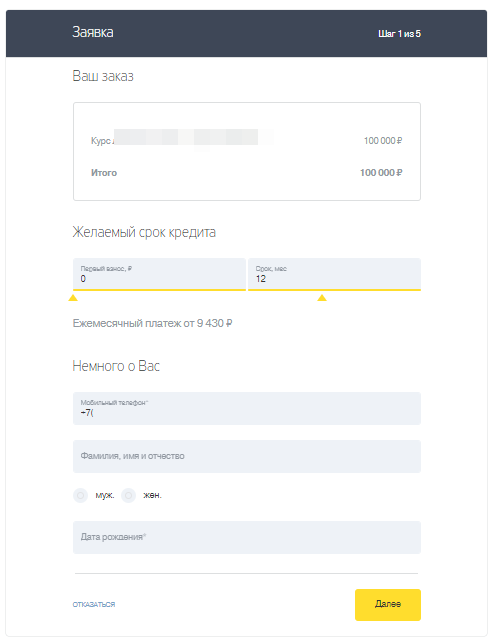Image resolution: width=493 pixels, height=642 pixels.
Task: Select the жен. radio button
Action: [128, 495]
